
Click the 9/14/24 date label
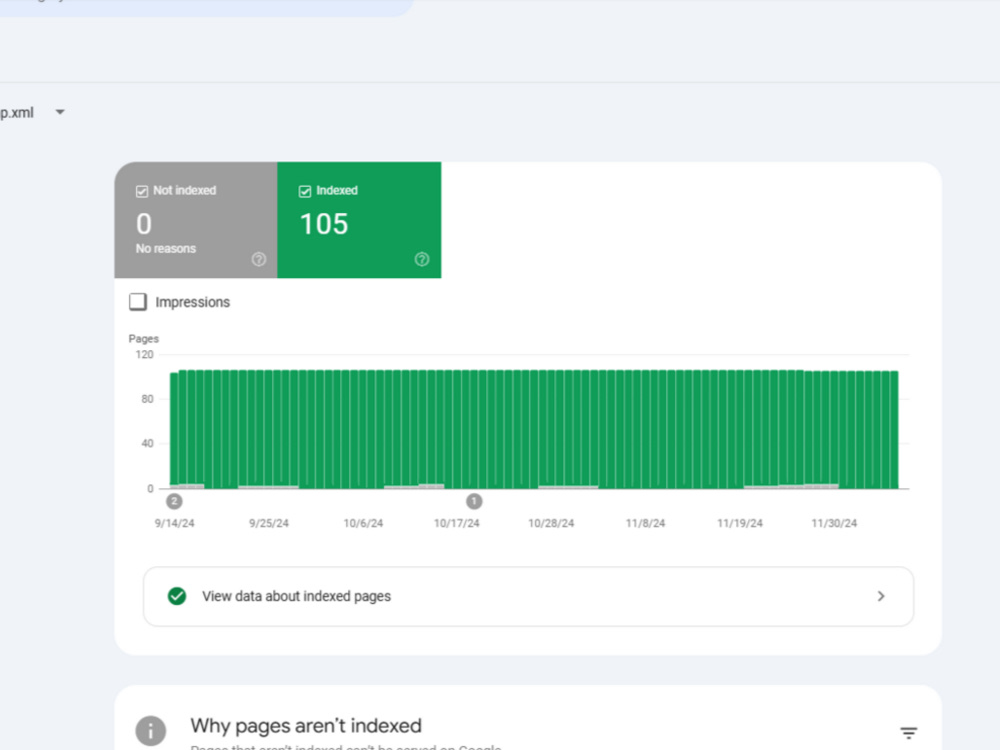(174, 523)
